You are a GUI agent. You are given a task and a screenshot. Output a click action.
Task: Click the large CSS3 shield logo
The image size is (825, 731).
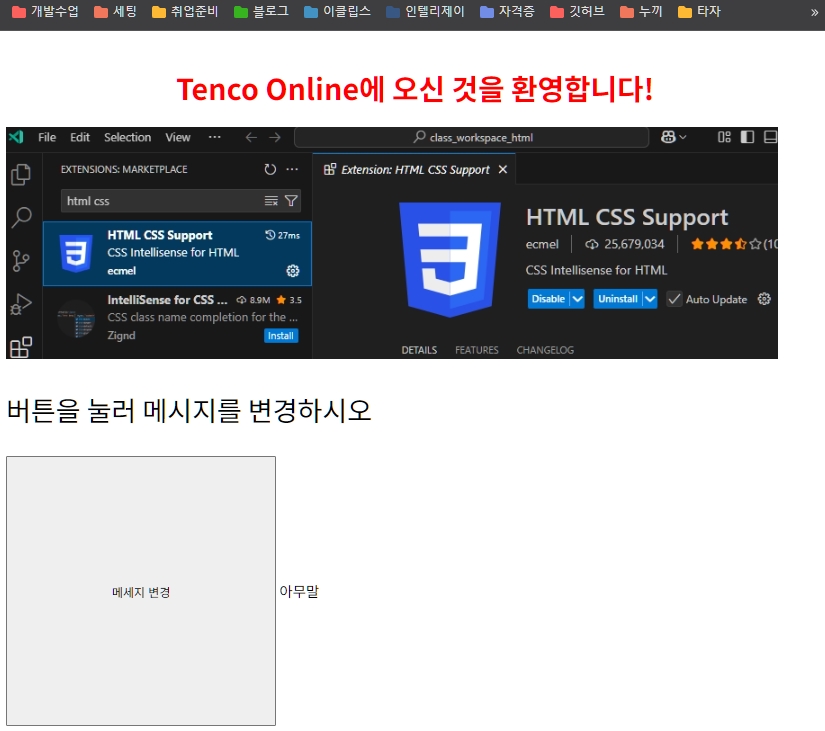click(x=450, y=259)
